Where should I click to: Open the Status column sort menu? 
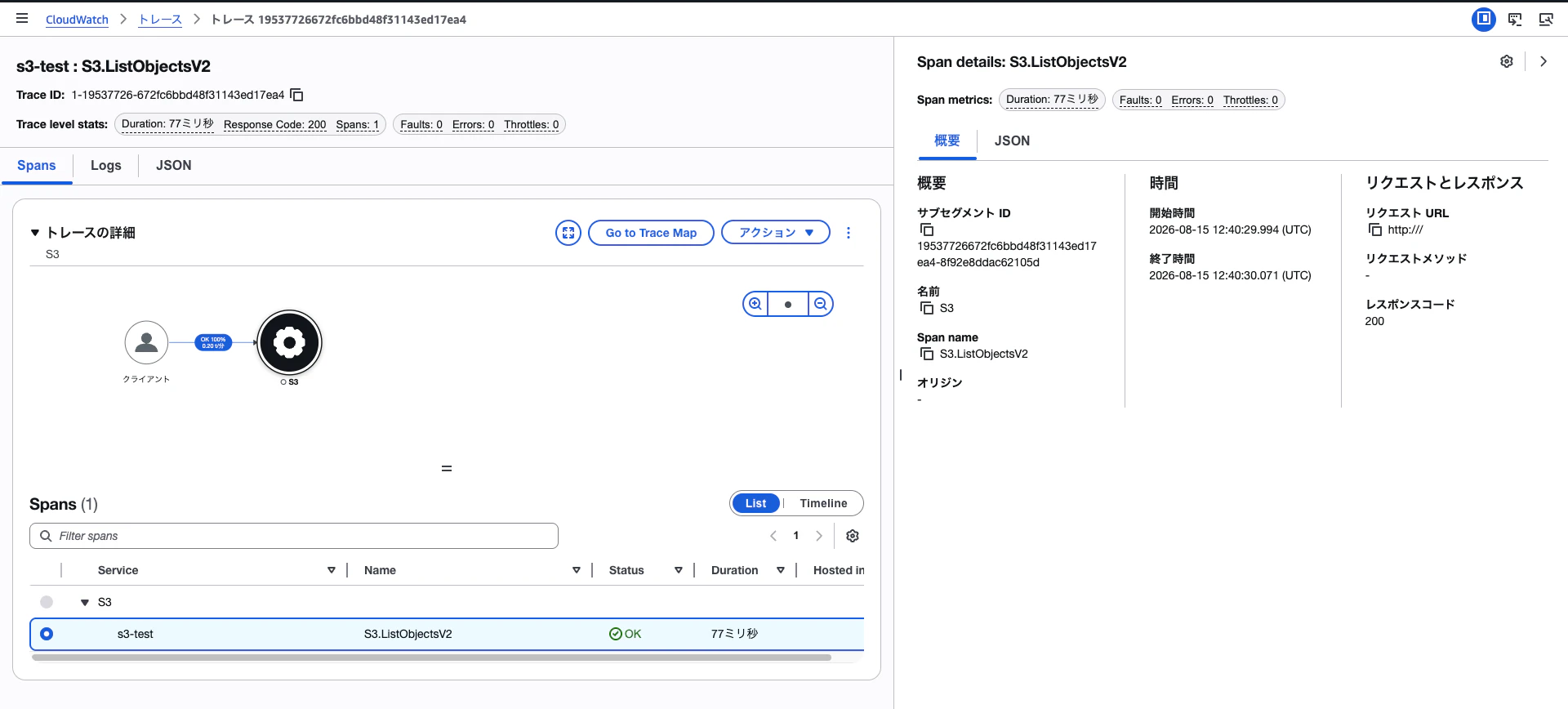[679, 570]
